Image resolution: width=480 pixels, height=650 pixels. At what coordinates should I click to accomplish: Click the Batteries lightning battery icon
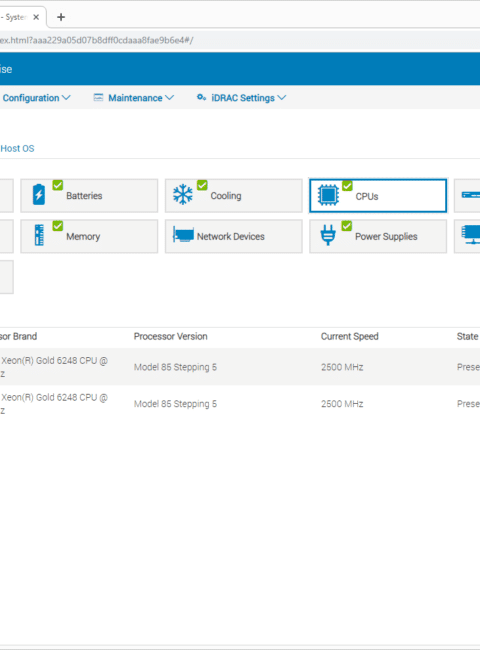click(x=39, y=195)
